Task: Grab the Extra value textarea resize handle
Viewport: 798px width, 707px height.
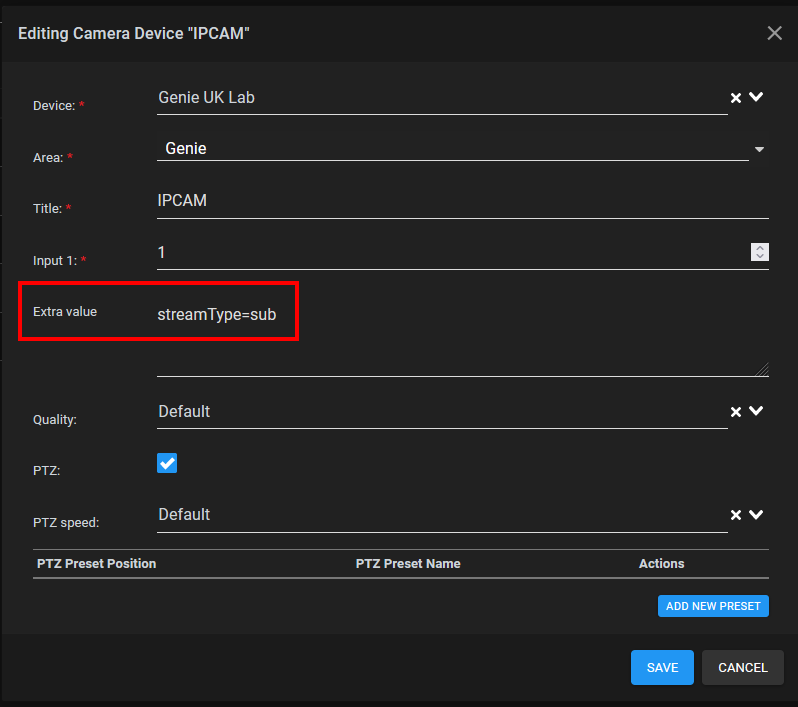Action: coord(762,370)
